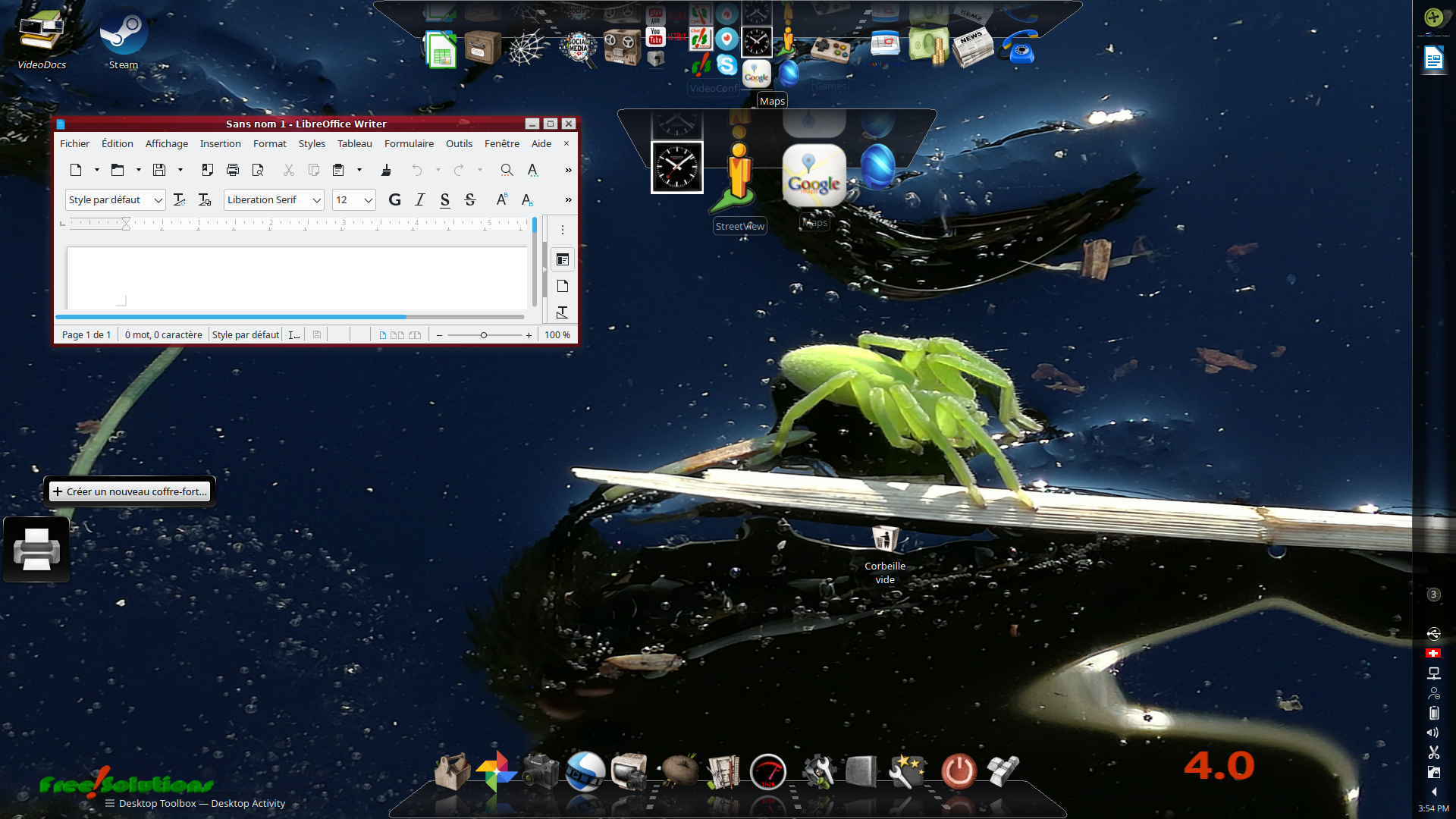Open Find and Replace magnifier icon
Viewport: 1456px width, 819px height.
click(507, 170)
